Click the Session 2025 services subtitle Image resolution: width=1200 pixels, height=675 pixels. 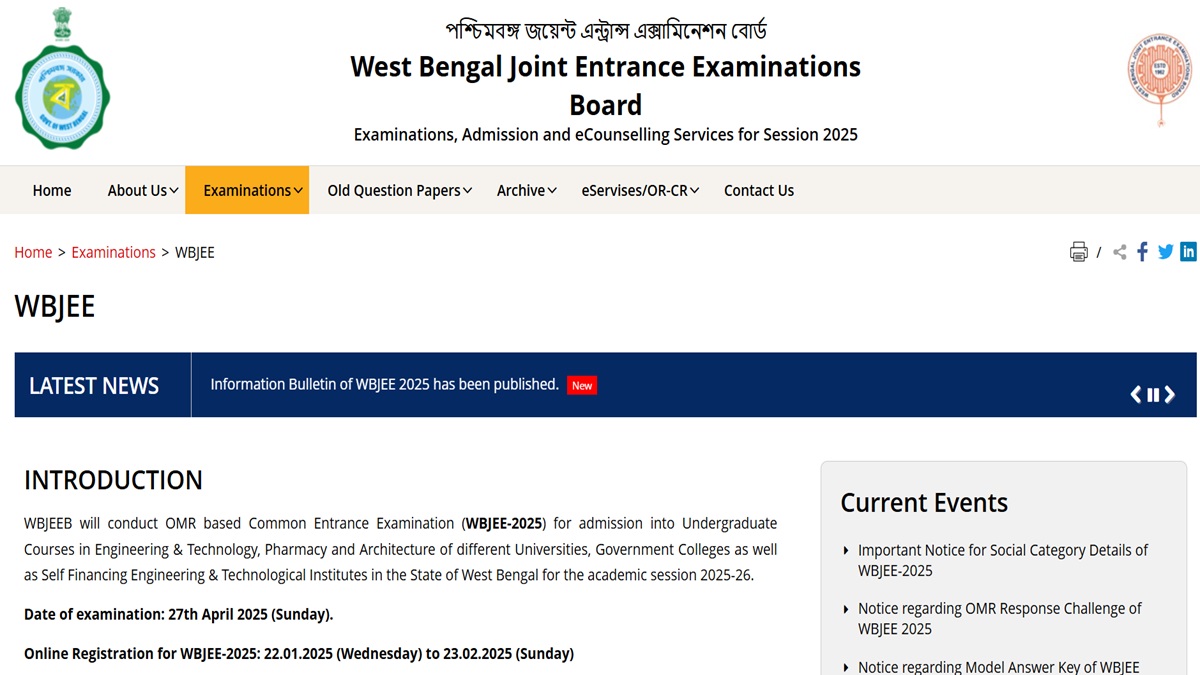[606, 134]
